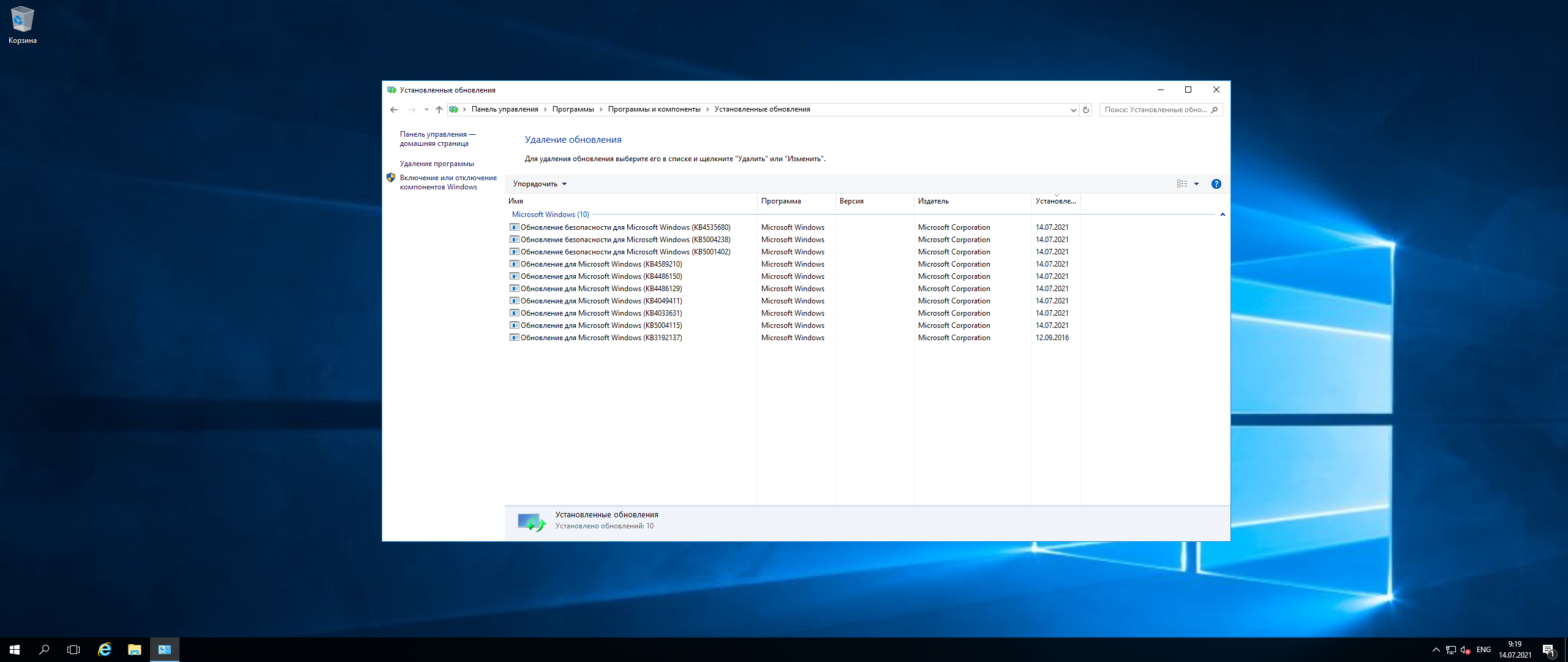Click the muted volume tray icon
Screen dimensions: 1568x662
[1466, 650]
